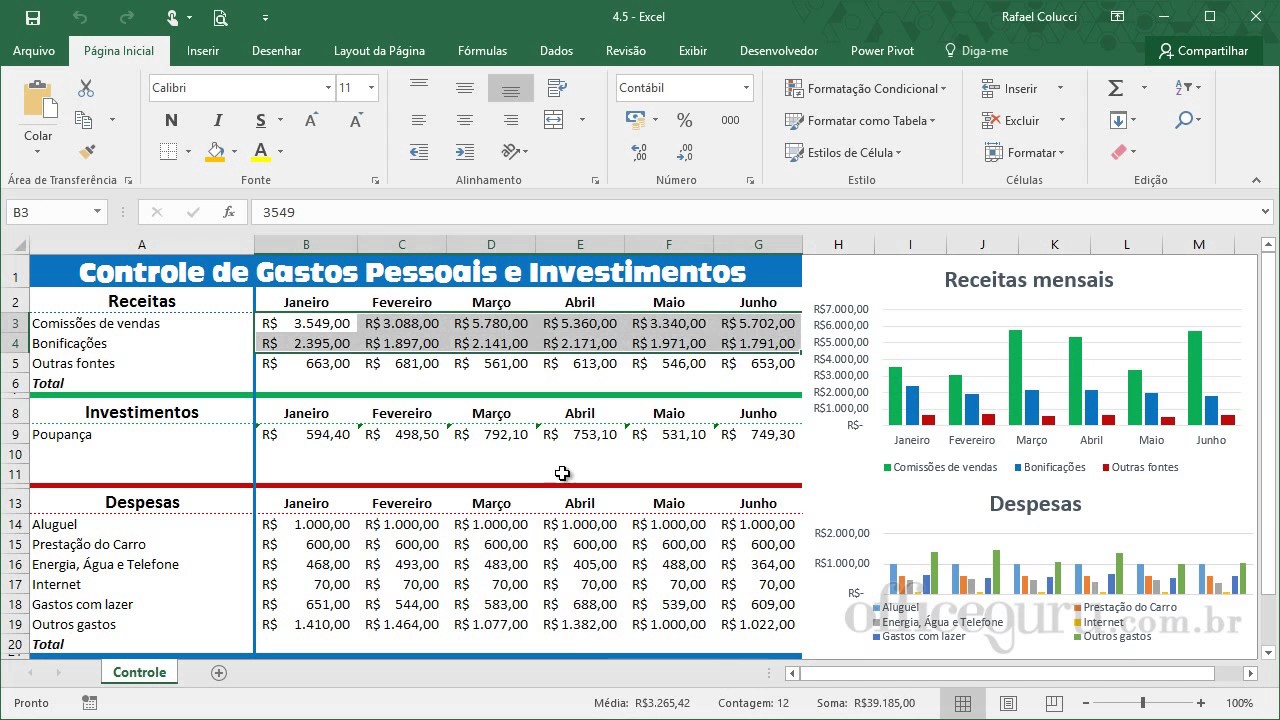Click the Cut scissors icon
This screenshot has height=720, width=1280.
pyautogui.click(x=86, y=89)
